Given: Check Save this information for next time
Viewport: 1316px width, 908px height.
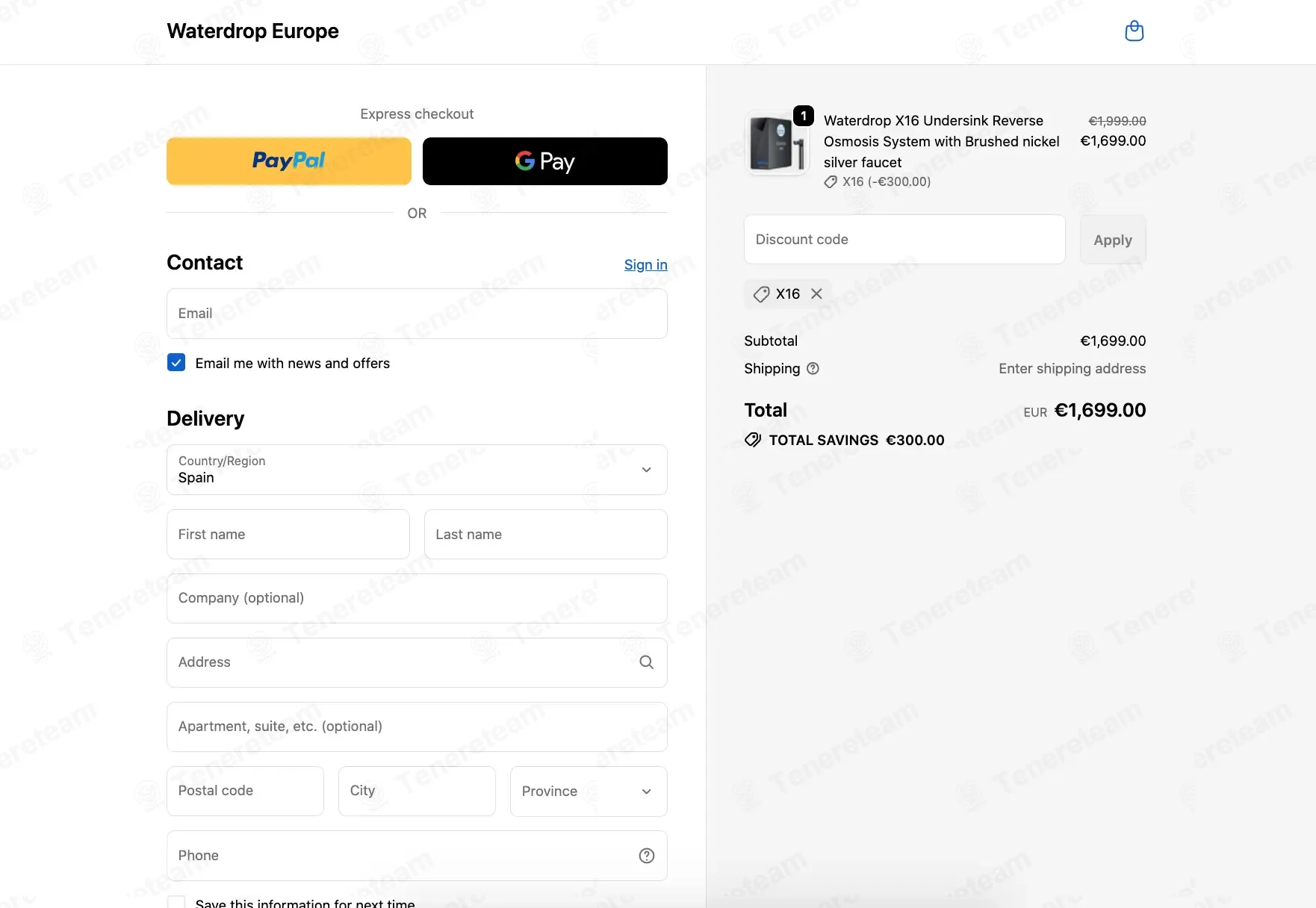Looking at the screenshot, I should coord(176,903).
